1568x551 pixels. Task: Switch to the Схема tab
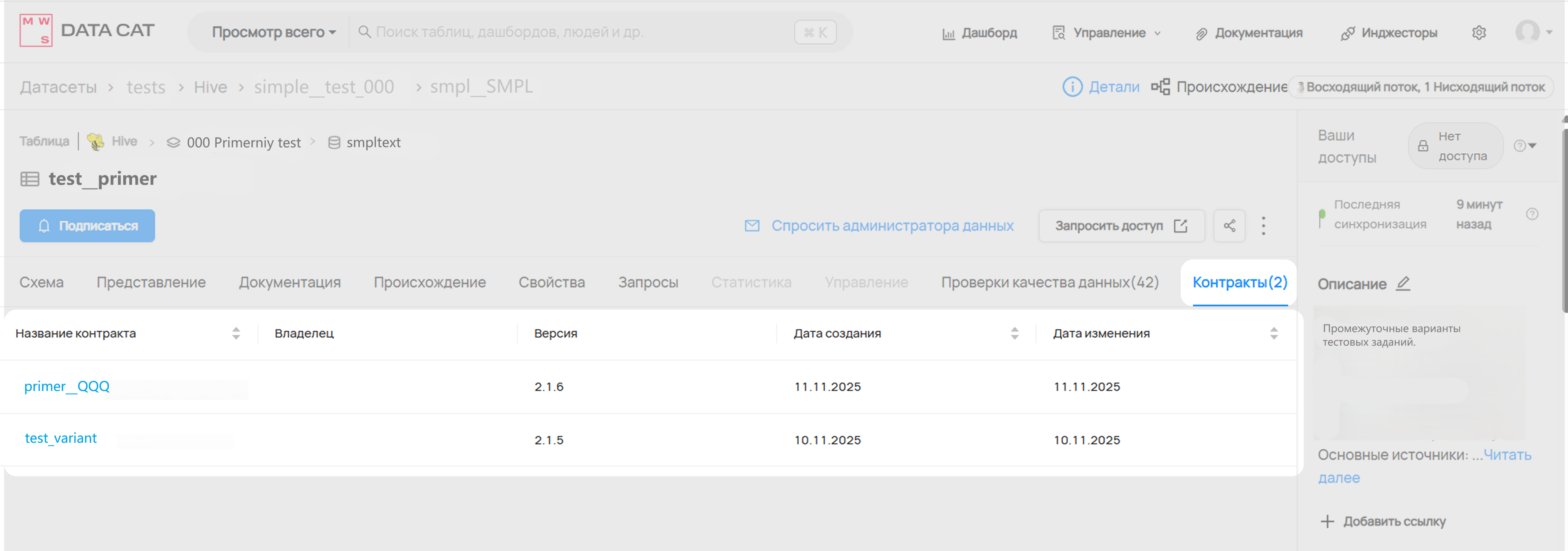pos(41,282)
